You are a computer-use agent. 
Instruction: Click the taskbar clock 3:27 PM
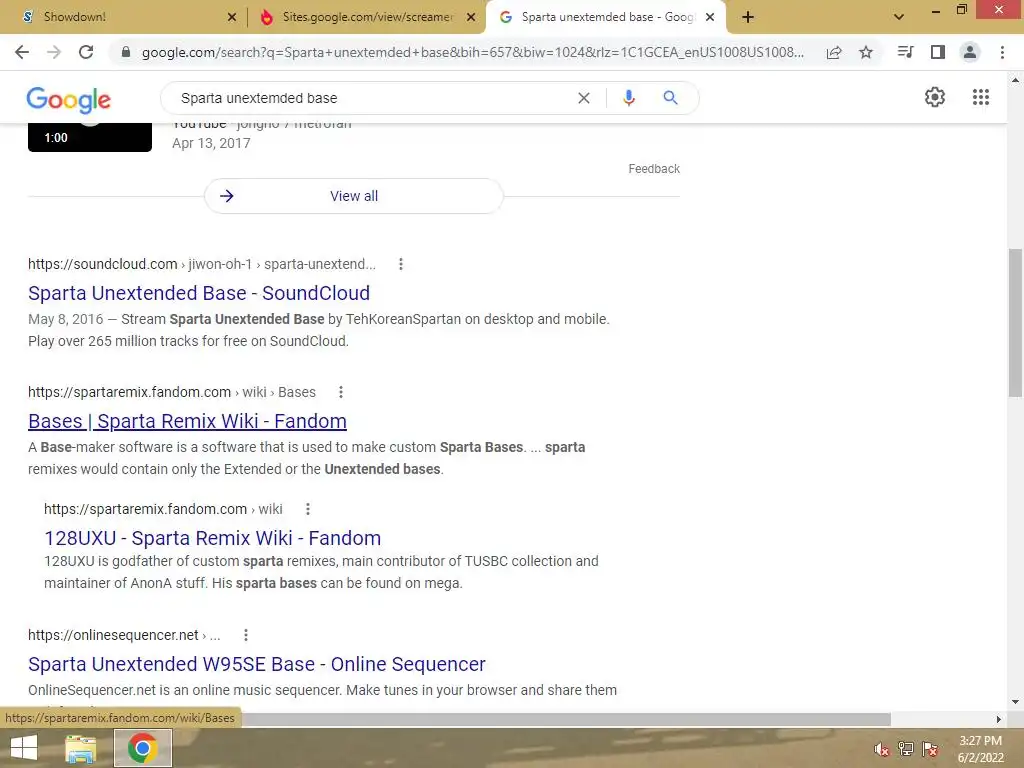tap(980, 741)
